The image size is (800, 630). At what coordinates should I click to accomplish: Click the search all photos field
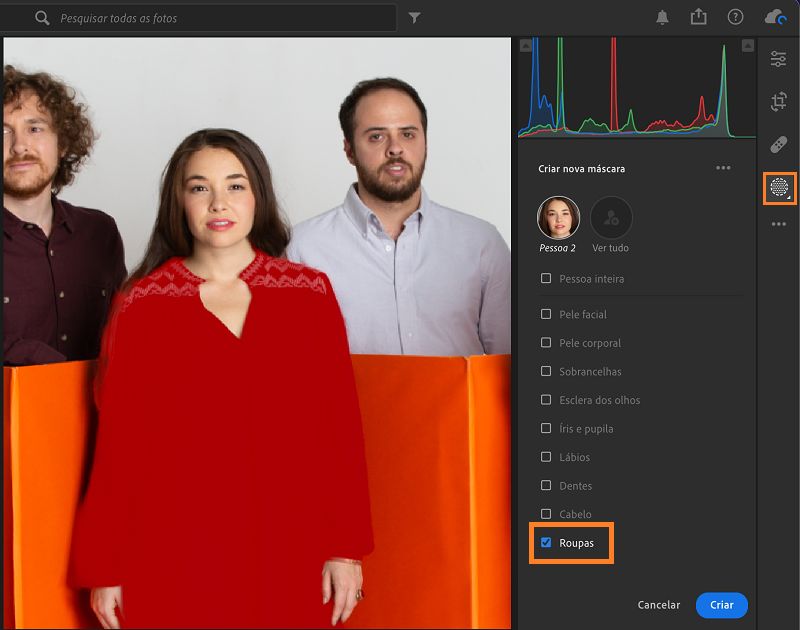(198, 18)
